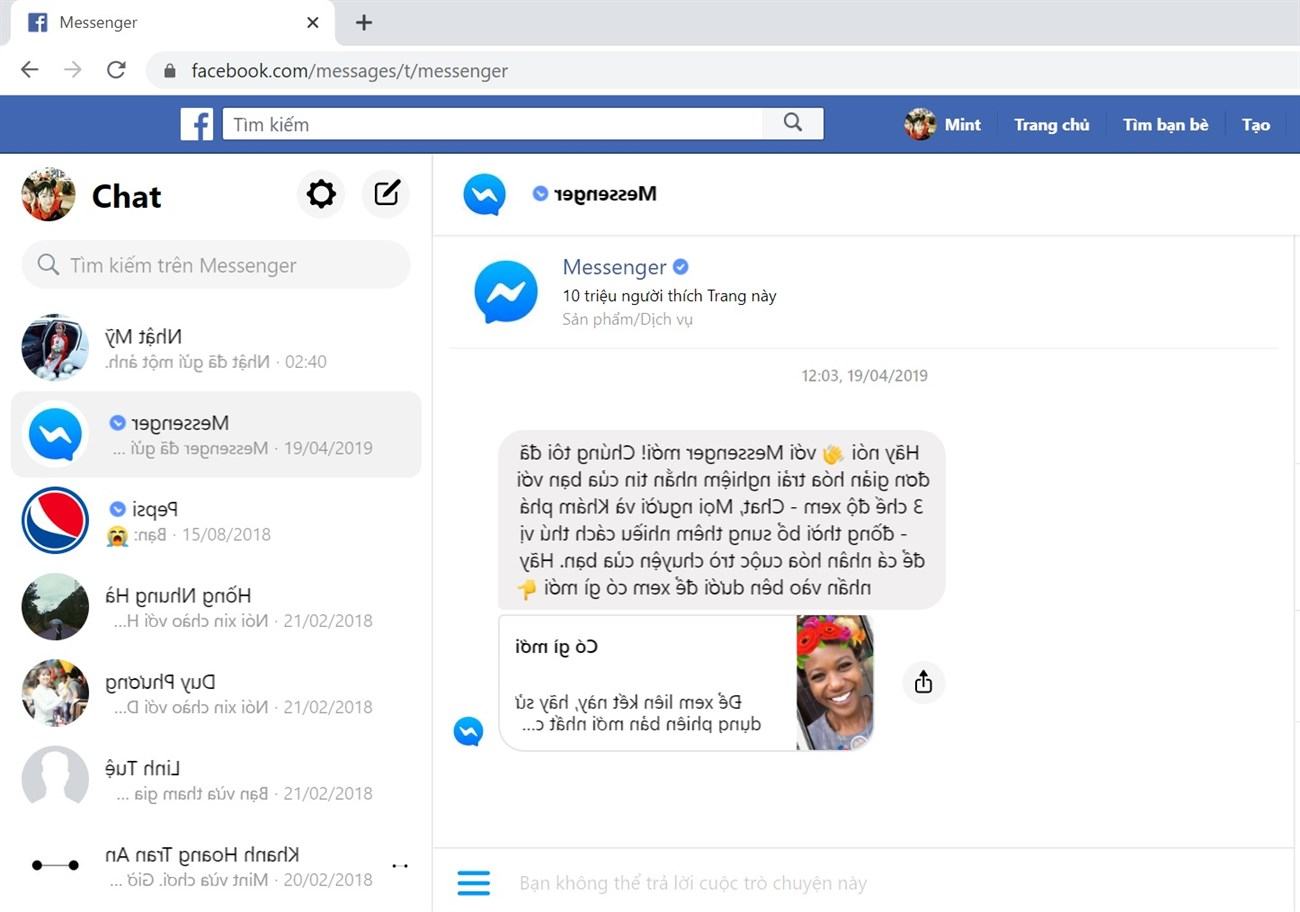Close the Messenger browser tab
Viewport: 1300px width, 912px height.
[313, 22]
